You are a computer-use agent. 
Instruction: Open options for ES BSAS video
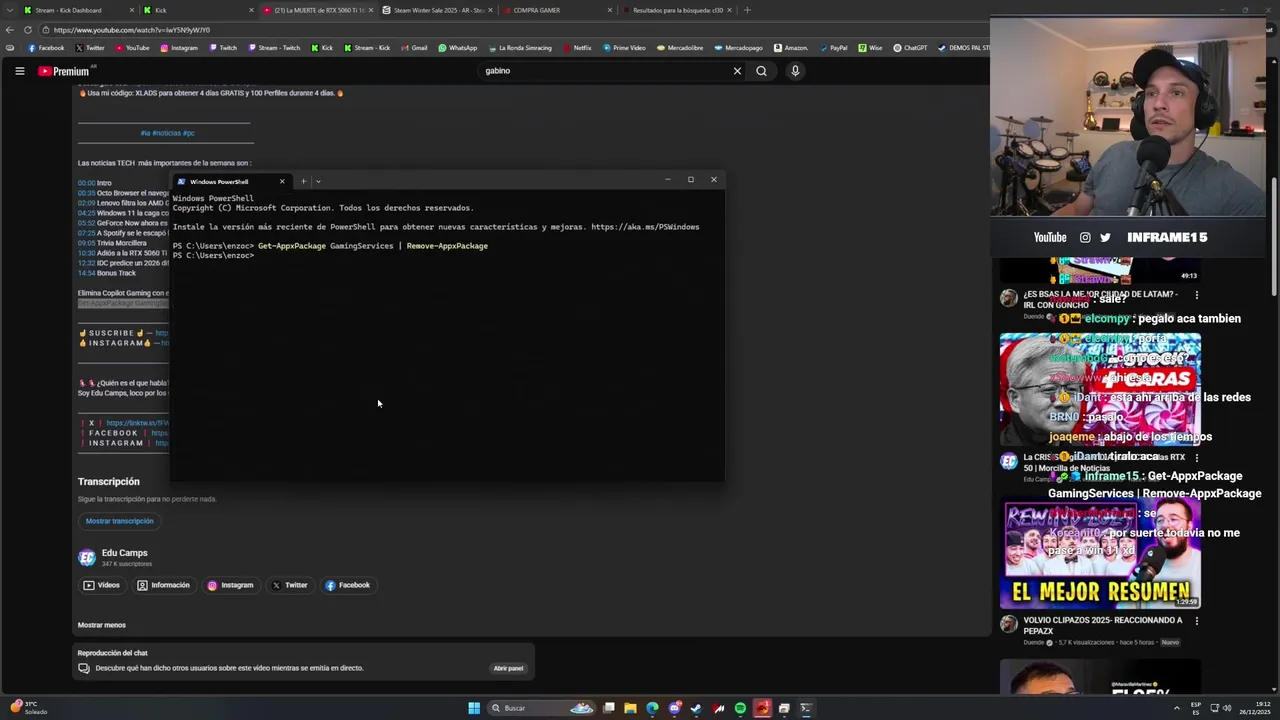click(x=1196, y=295)
